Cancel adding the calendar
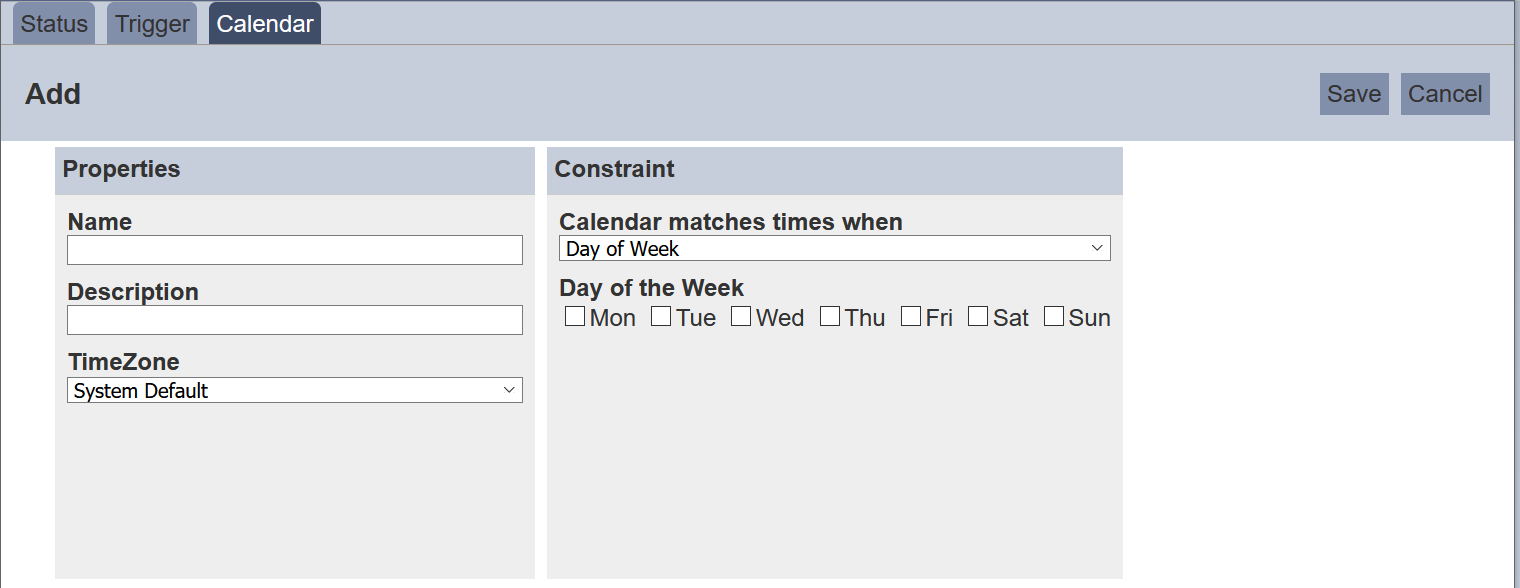 pyautogui.click(x=1445, y=94)
